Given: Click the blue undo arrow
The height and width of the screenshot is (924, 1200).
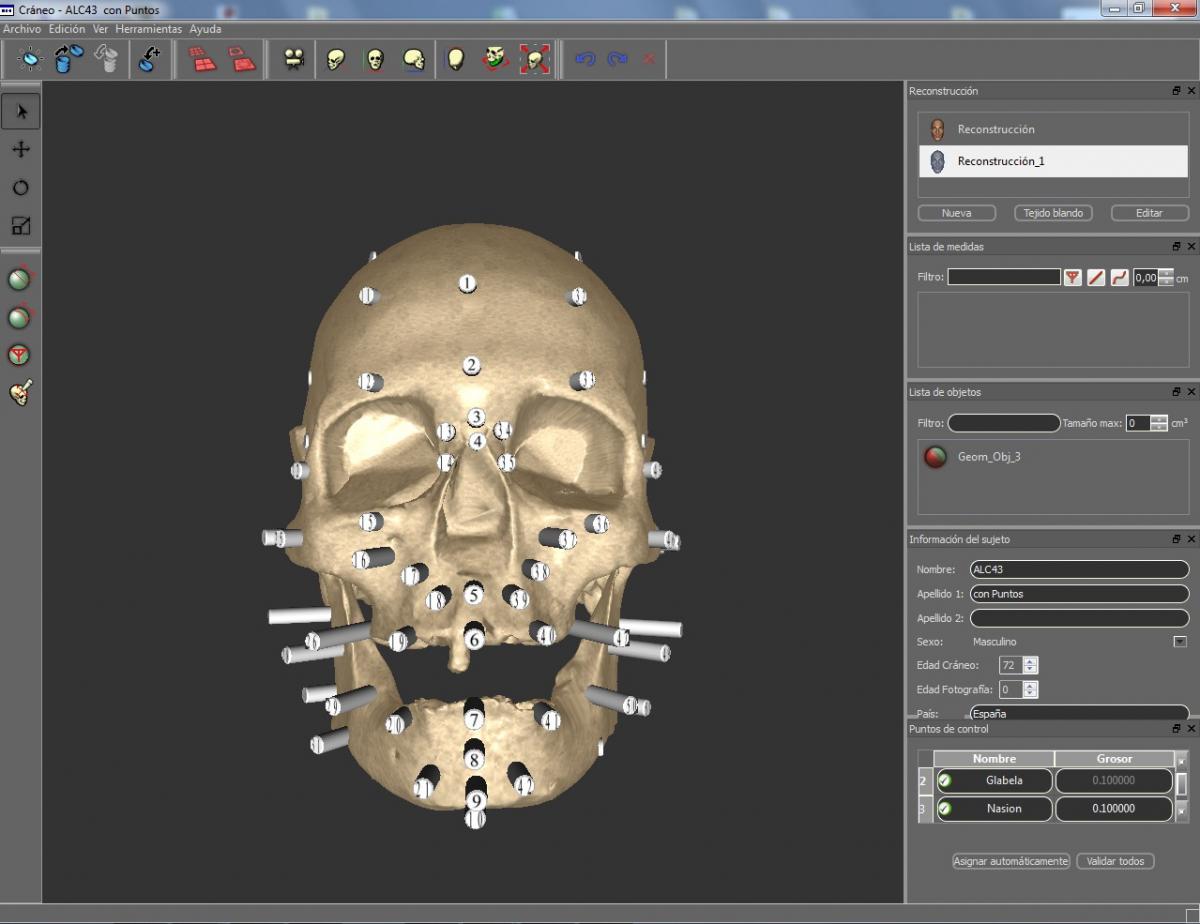Looking at the screenshot, I should pyautogui.click(x=585, y=60).
